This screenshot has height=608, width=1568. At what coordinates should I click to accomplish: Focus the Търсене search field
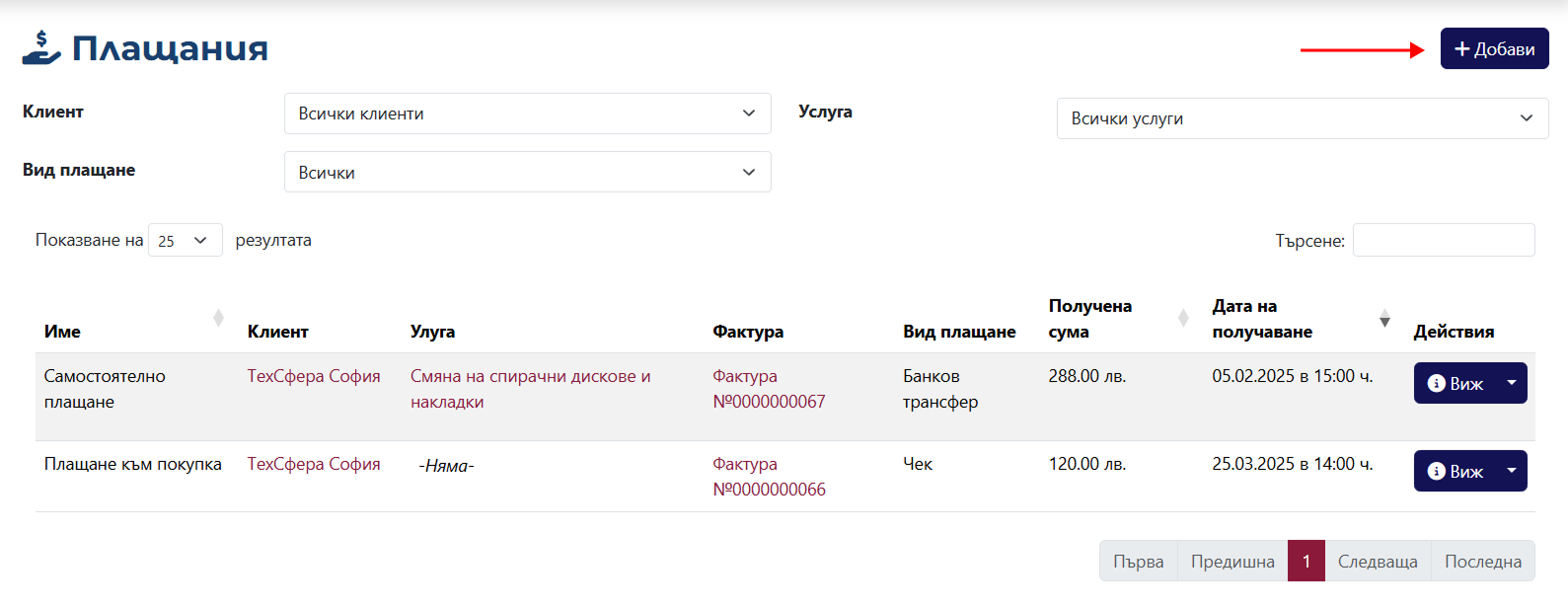coord(1444,240)
